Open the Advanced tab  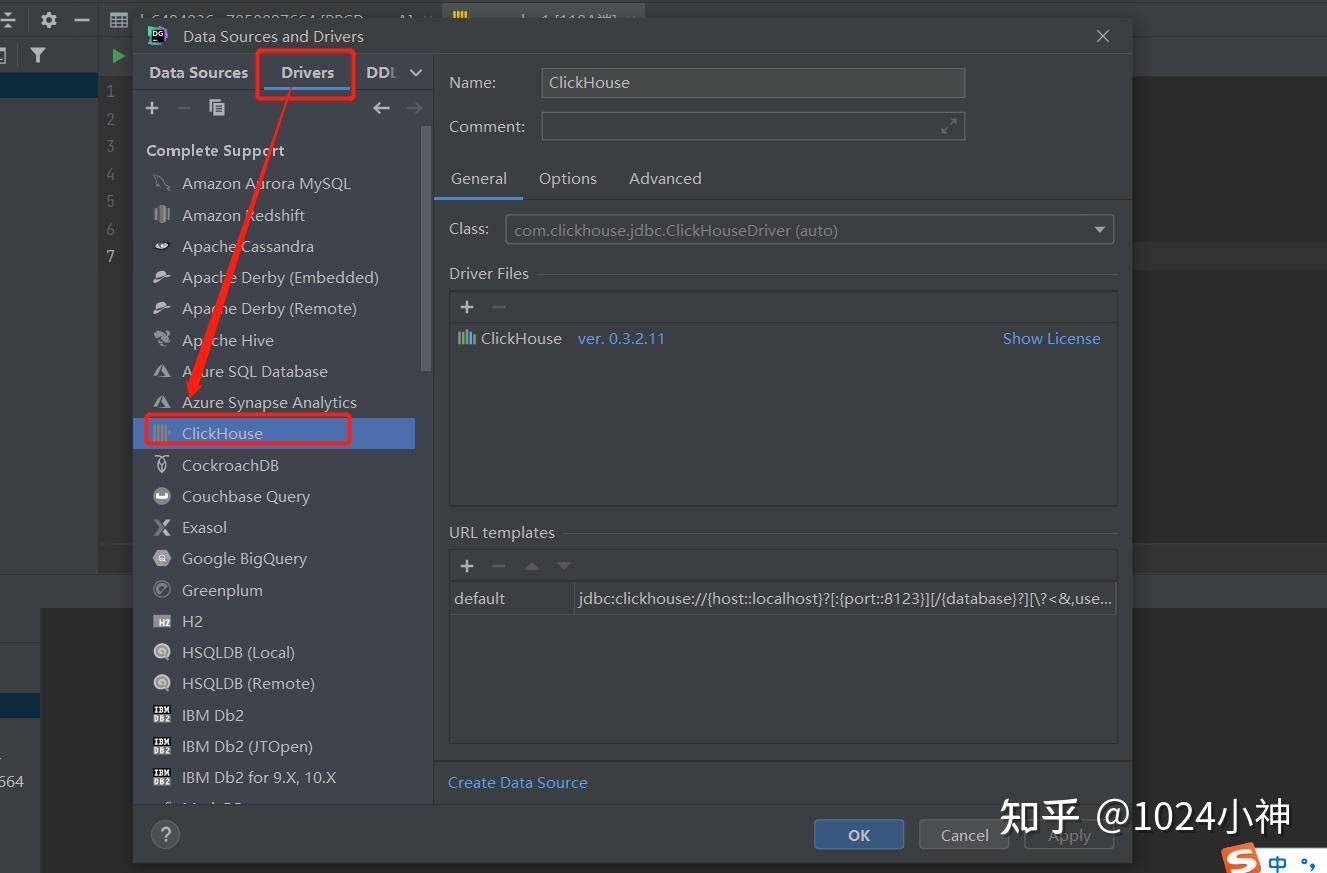click(665, 178)
